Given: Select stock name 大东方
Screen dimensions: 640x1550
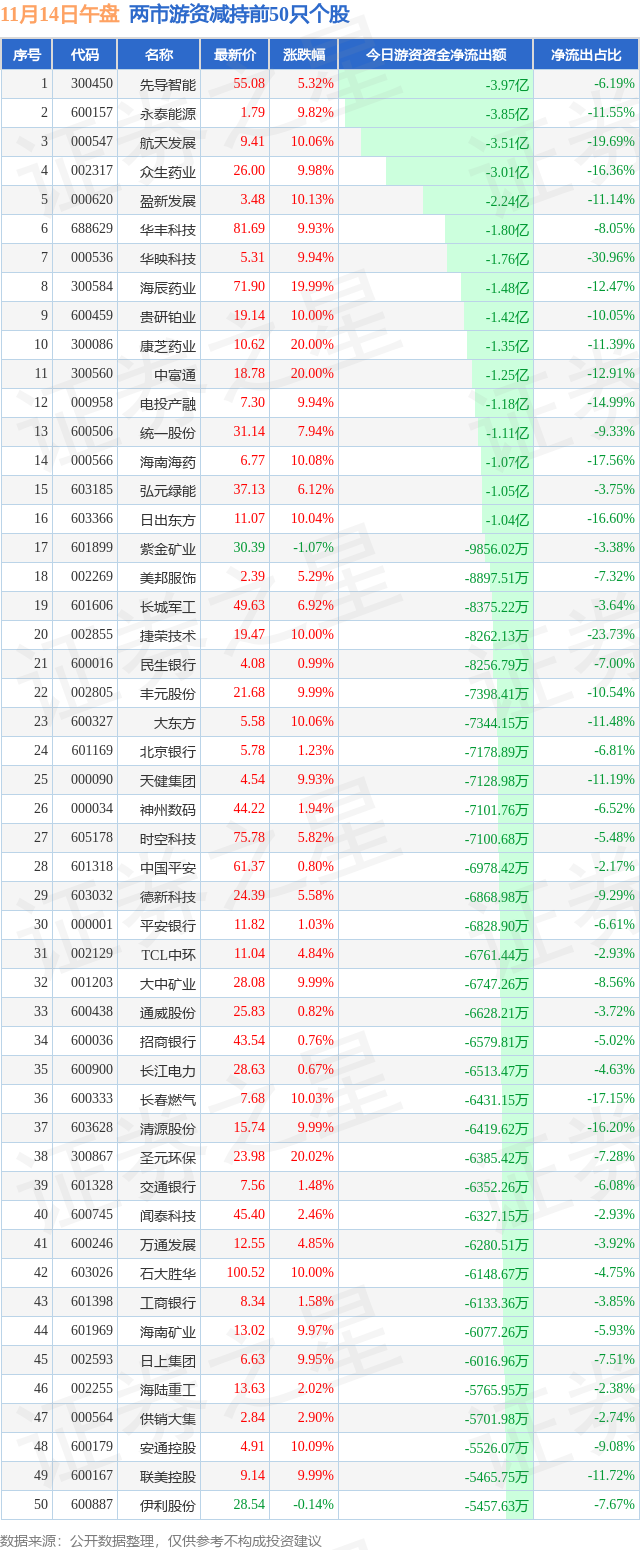Looking at the screenshot, I should tap(175, 722).
